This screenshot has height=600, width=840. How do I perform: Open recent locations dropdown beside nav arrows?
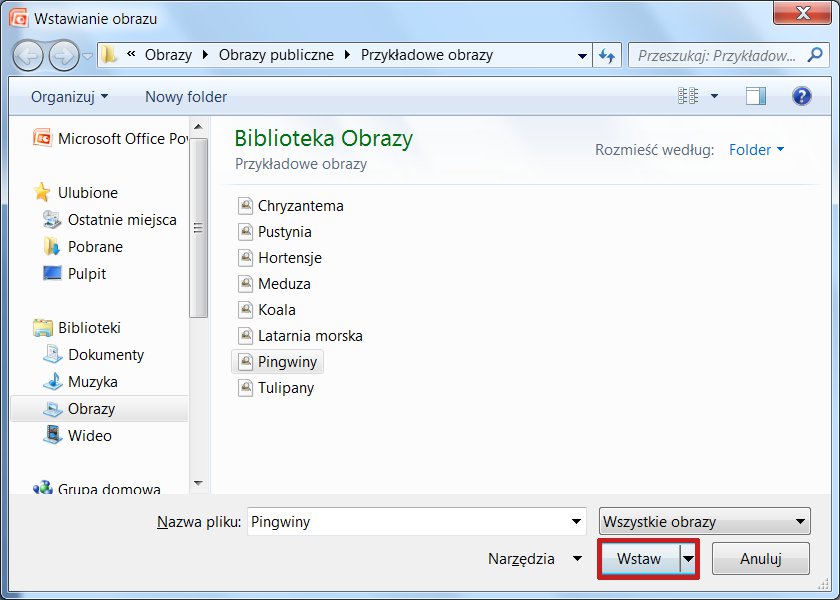[x=88, y=56]
